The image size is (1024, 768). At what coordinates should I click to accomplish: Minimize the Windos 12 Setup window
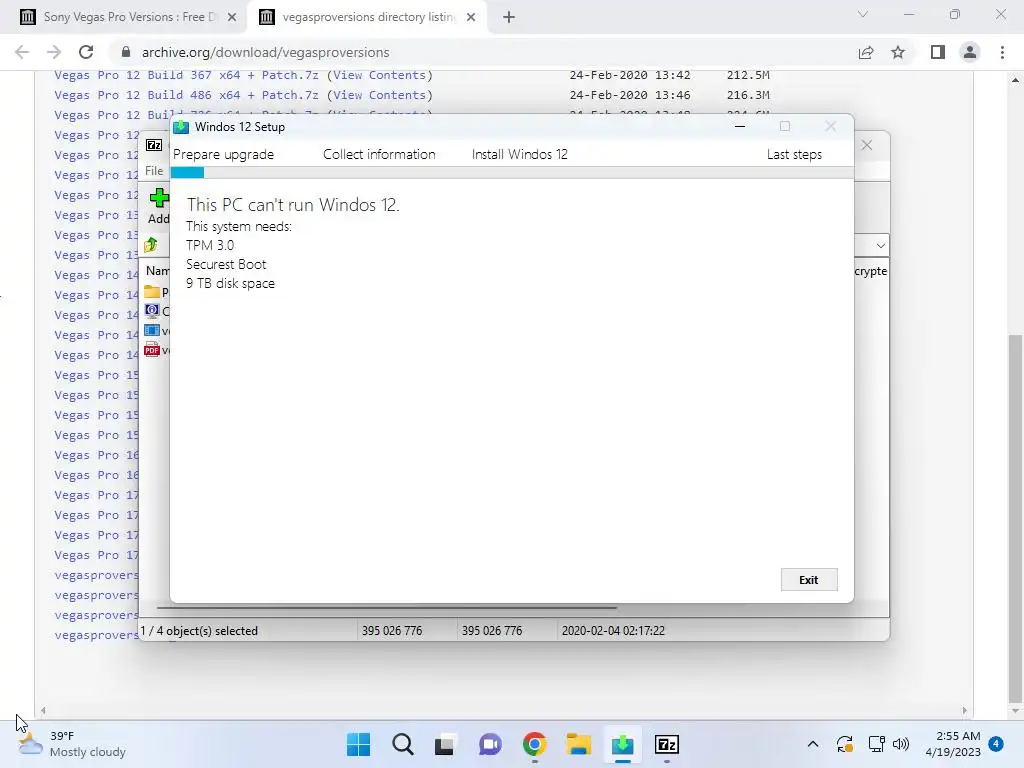pos(740,127)
